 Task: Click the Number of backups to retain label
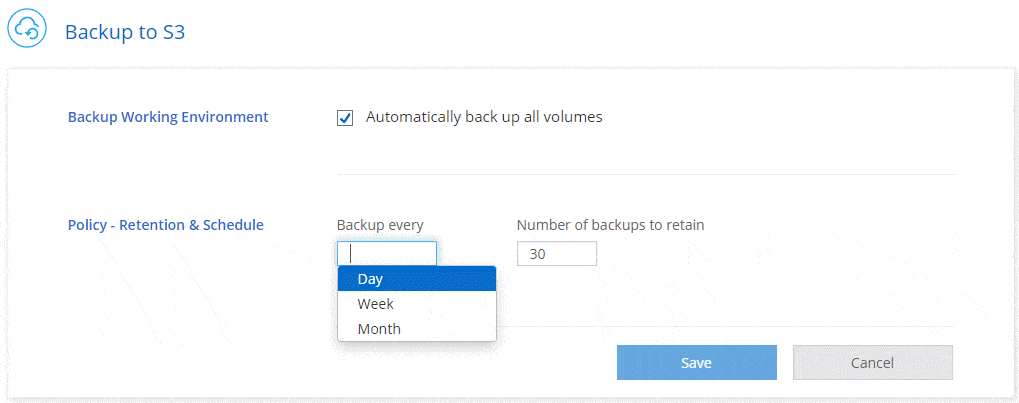[611, 225]
